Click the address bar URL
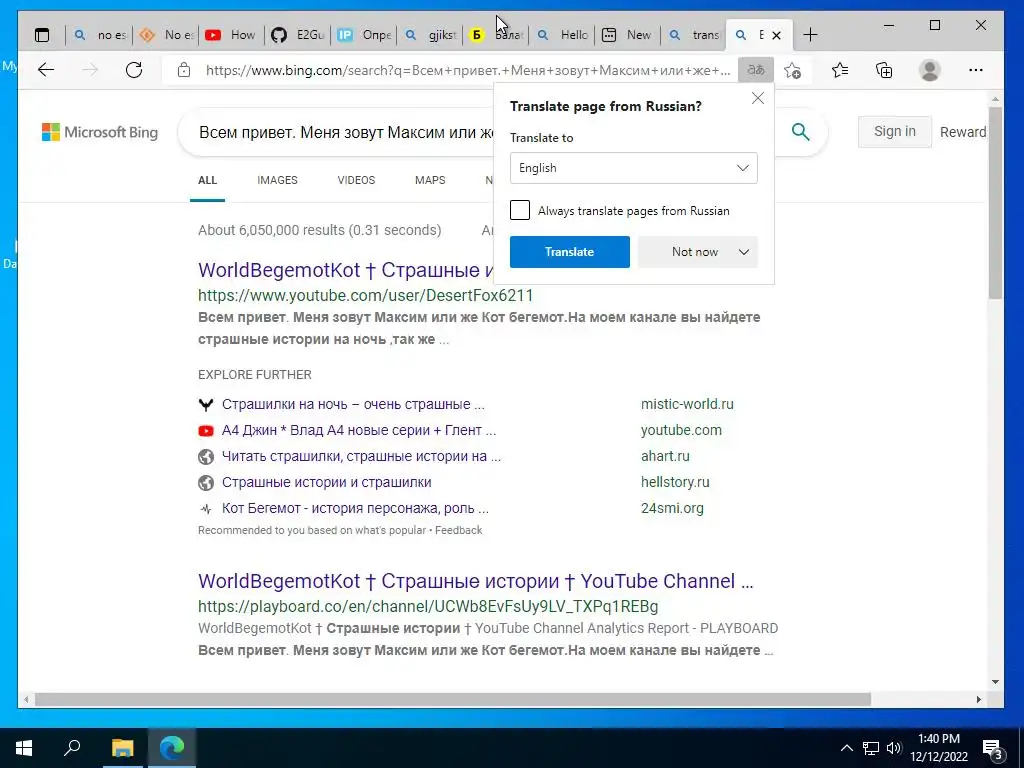Image resolution: width=1024 pixels, height=768 pixels. point(468,71)
